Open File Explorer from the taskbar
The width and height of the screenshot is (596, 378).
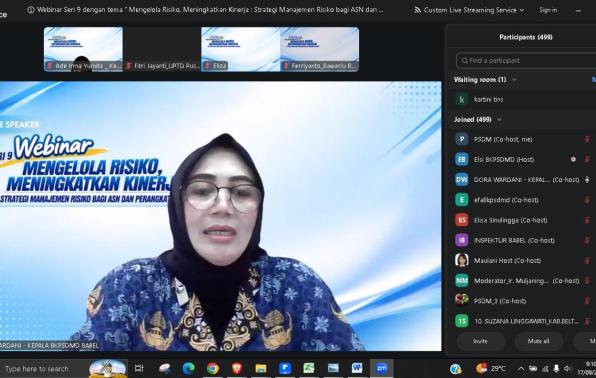click(x=261, y=368)
